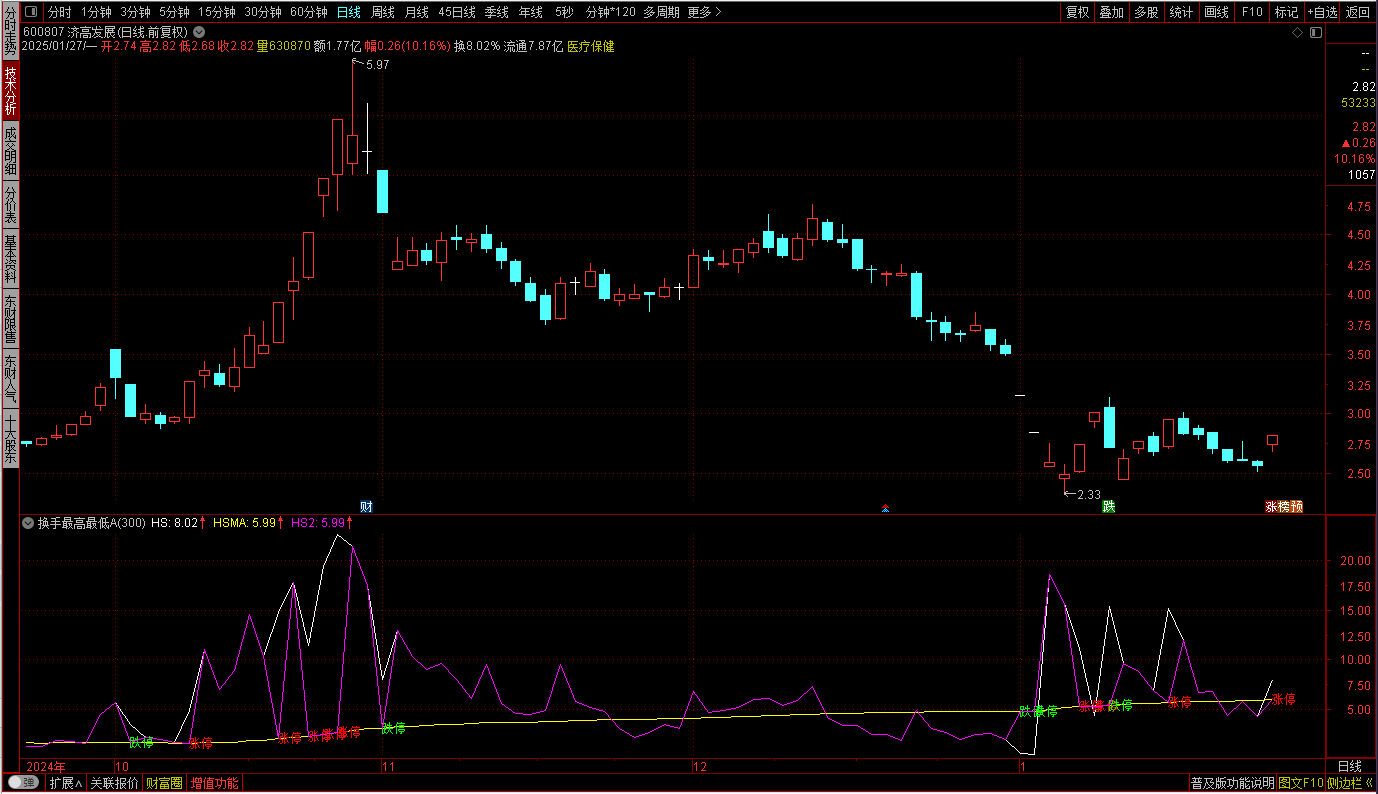Viewport: 1378px width, 794px height.
Task: Select the 5秒 period
Action: pos(564,12)
